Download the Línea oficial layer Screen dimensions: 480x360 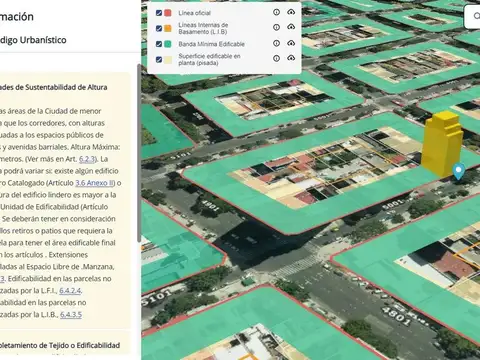click(x=291, y=12)
